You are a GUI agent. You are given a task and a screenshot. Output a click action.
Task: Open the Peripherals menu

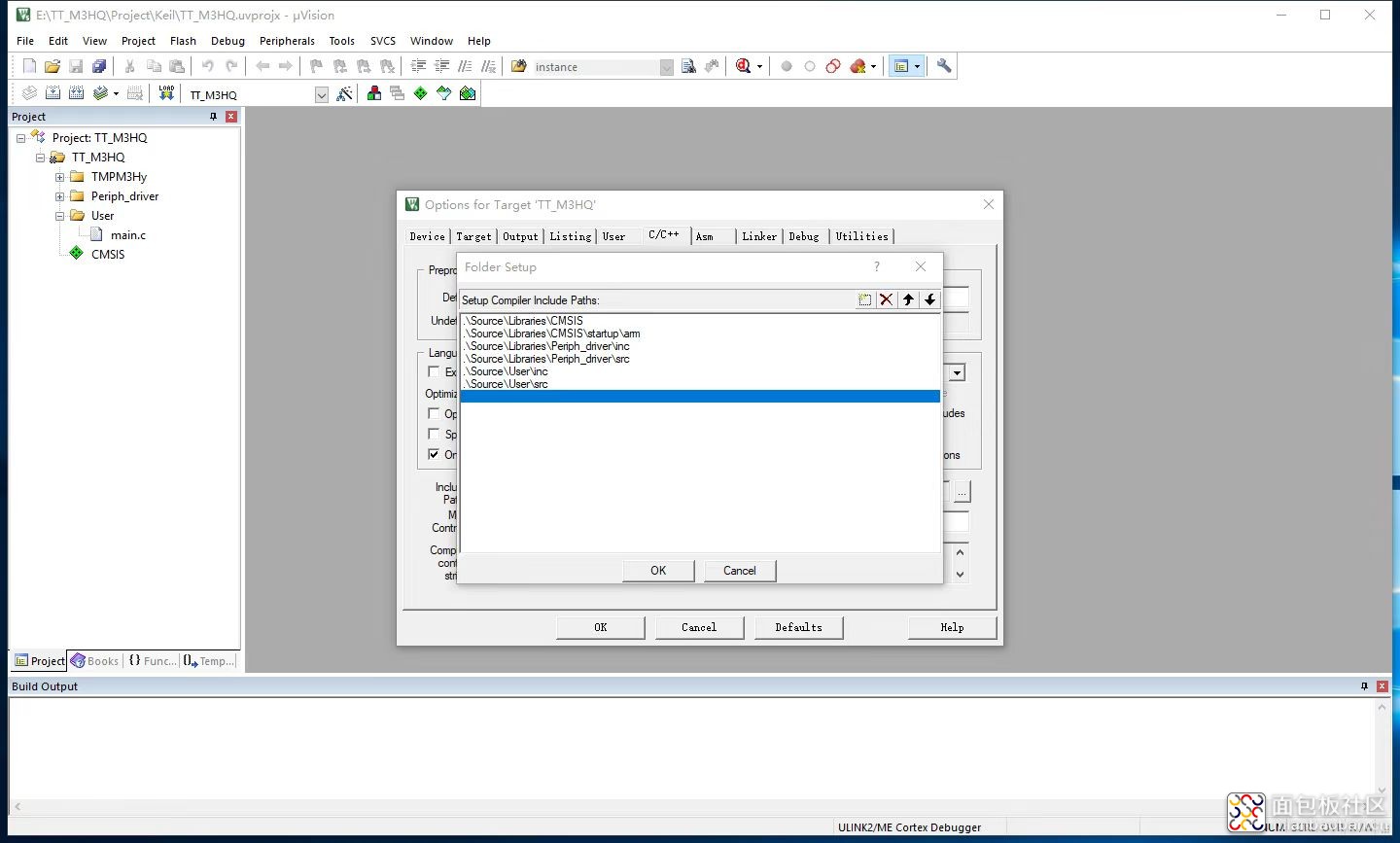pyautogui.click(x=287, y=41)
